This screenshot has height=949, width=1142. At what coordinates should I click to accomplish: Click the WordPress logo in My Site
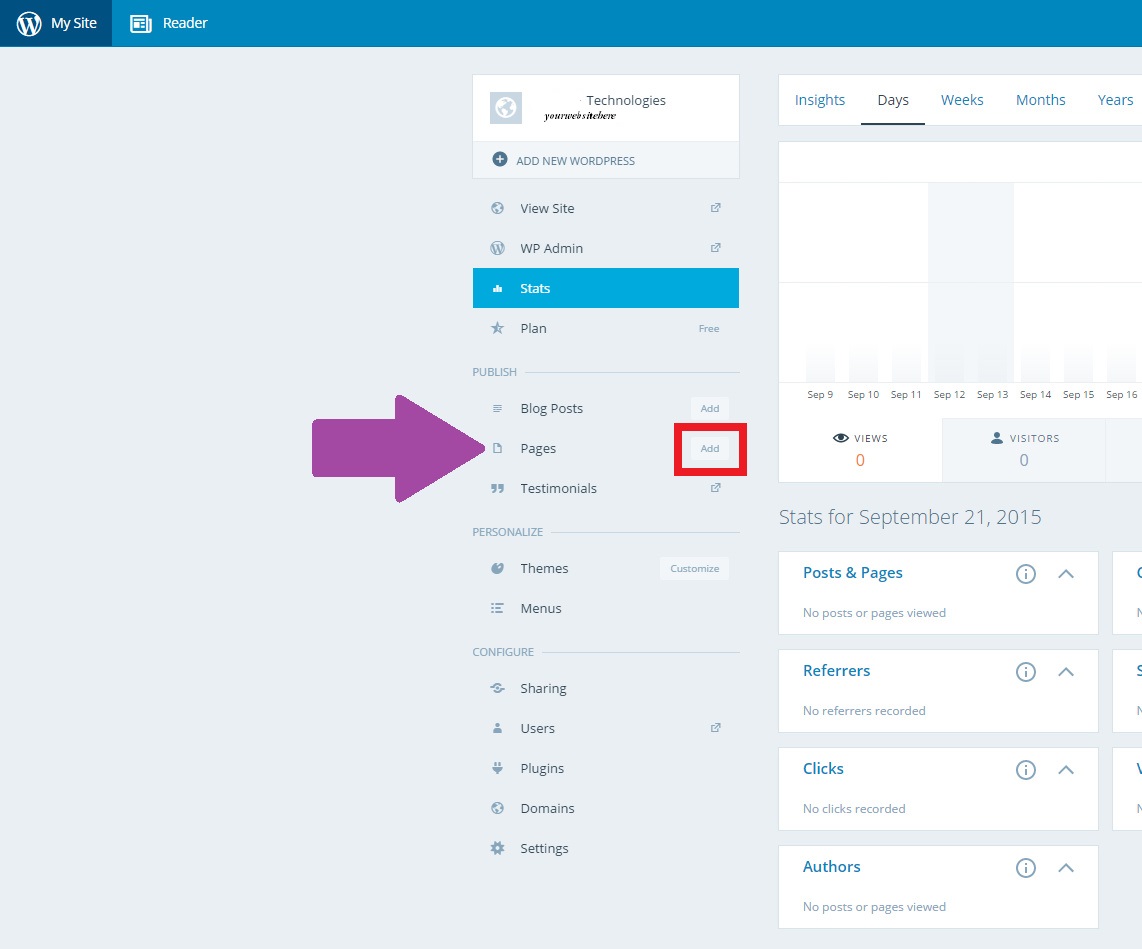pos(29,23)
